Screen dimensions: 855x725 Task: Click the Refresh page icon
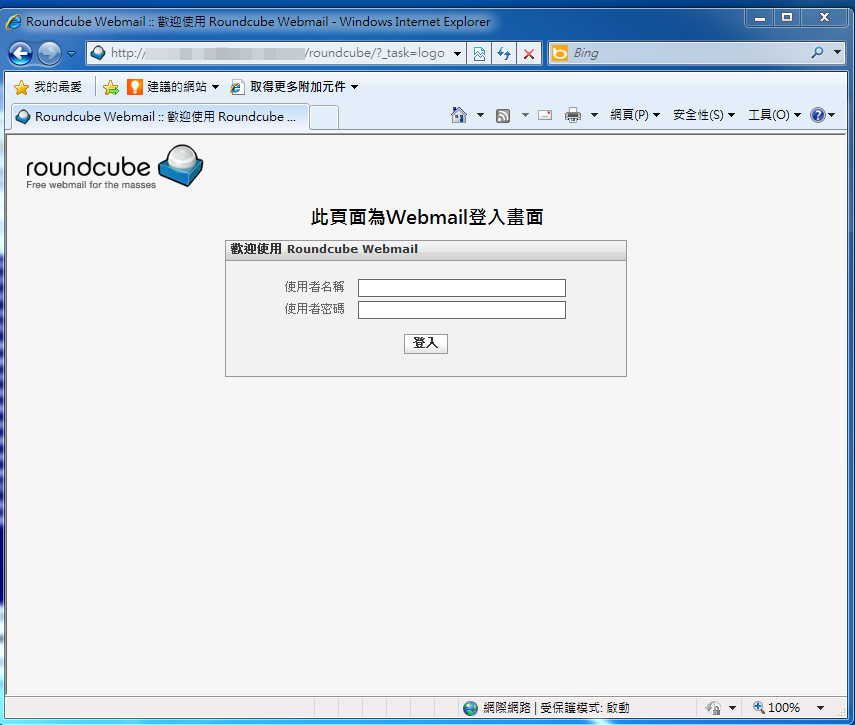[504, 54]
